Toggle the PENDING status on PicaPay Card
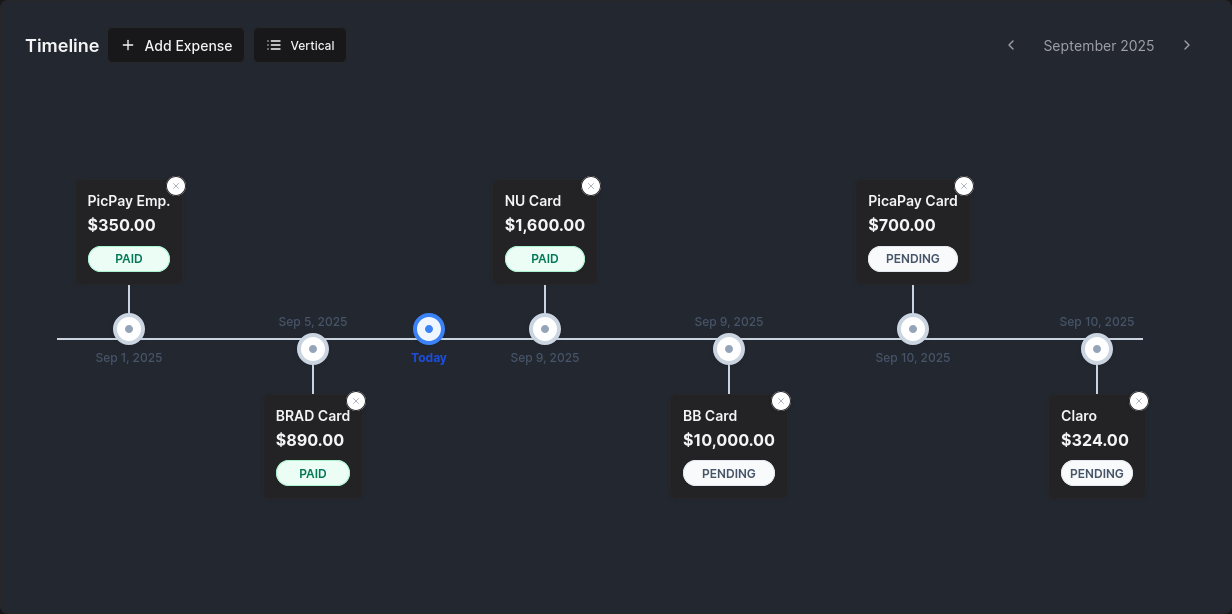Image resolution: width=1232 pixels, height=614 pixels. click(x=913, y=258)
